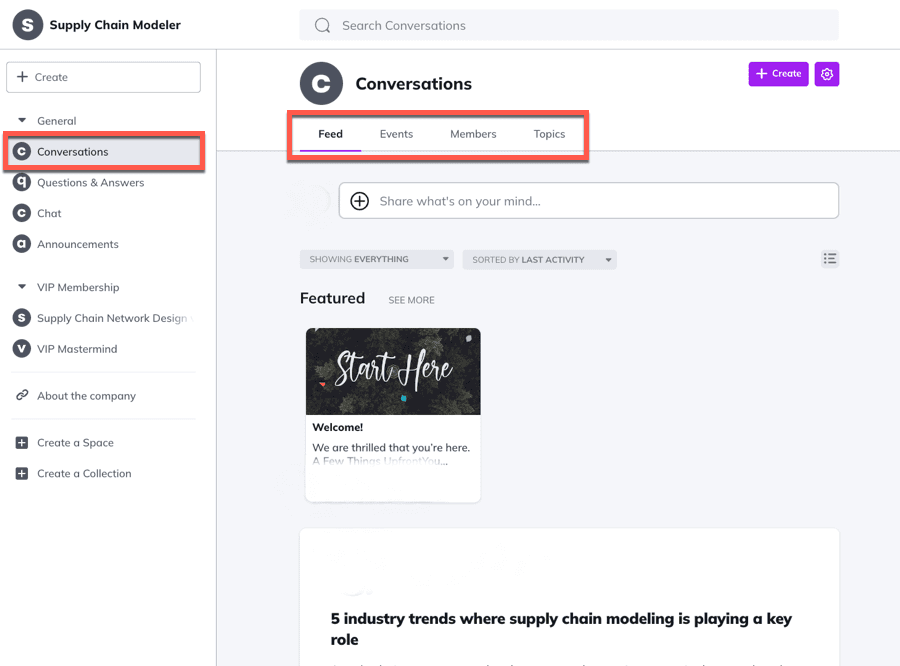Collapse the VIP Membership section

(x=22, y=287)
